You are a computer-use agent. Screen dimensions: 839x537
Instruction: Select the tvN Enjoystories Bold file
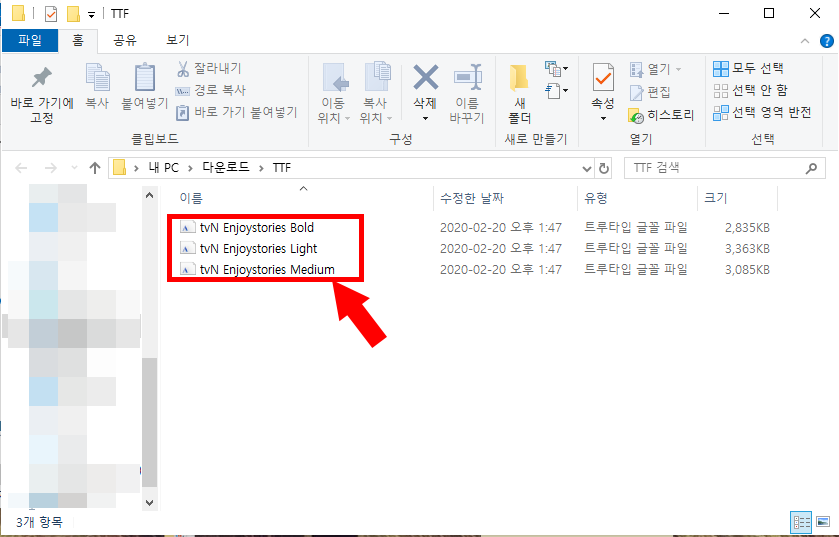coord(256,227)
